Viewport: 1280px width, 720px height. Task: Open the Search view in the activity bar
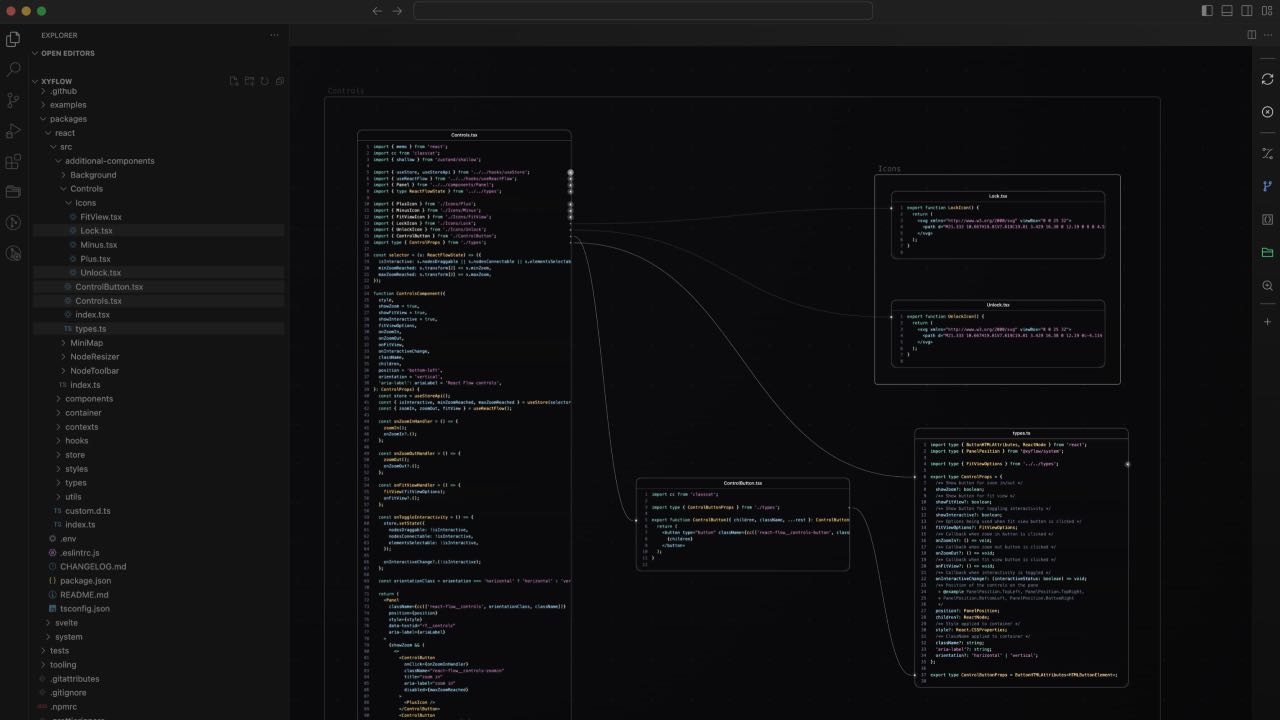coord(13,68)
